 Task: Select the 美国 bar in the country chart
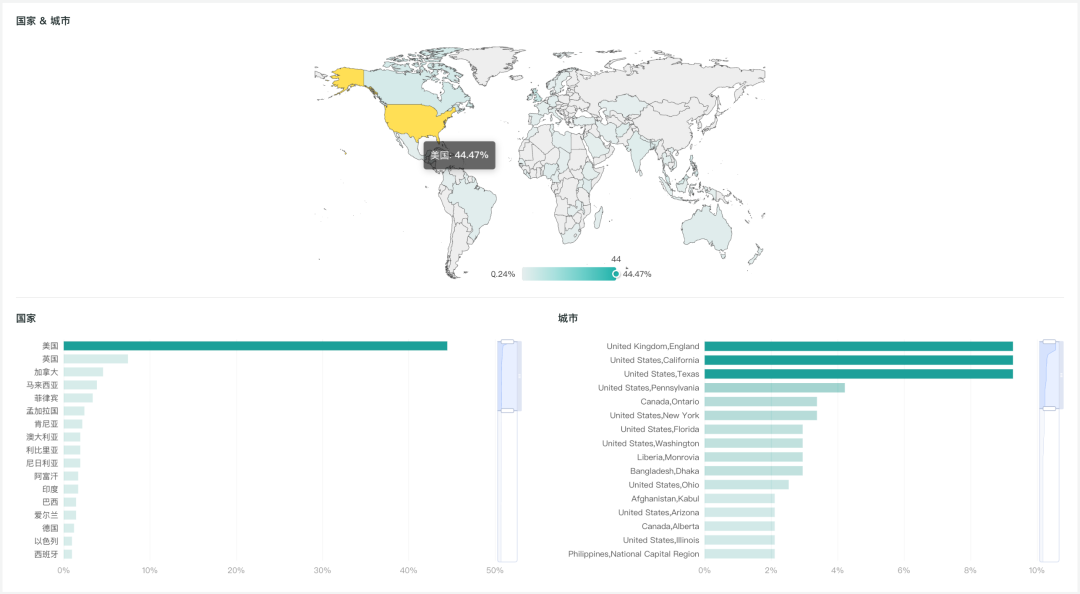(255, 346)
